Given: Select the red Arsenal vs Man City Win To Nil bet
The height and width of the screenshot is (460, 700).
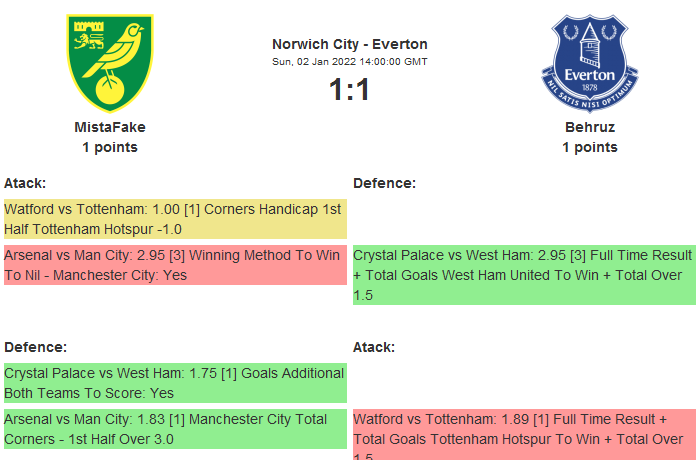Looking at the screenshot, I should pyautogui.click(x=175, y=265).
